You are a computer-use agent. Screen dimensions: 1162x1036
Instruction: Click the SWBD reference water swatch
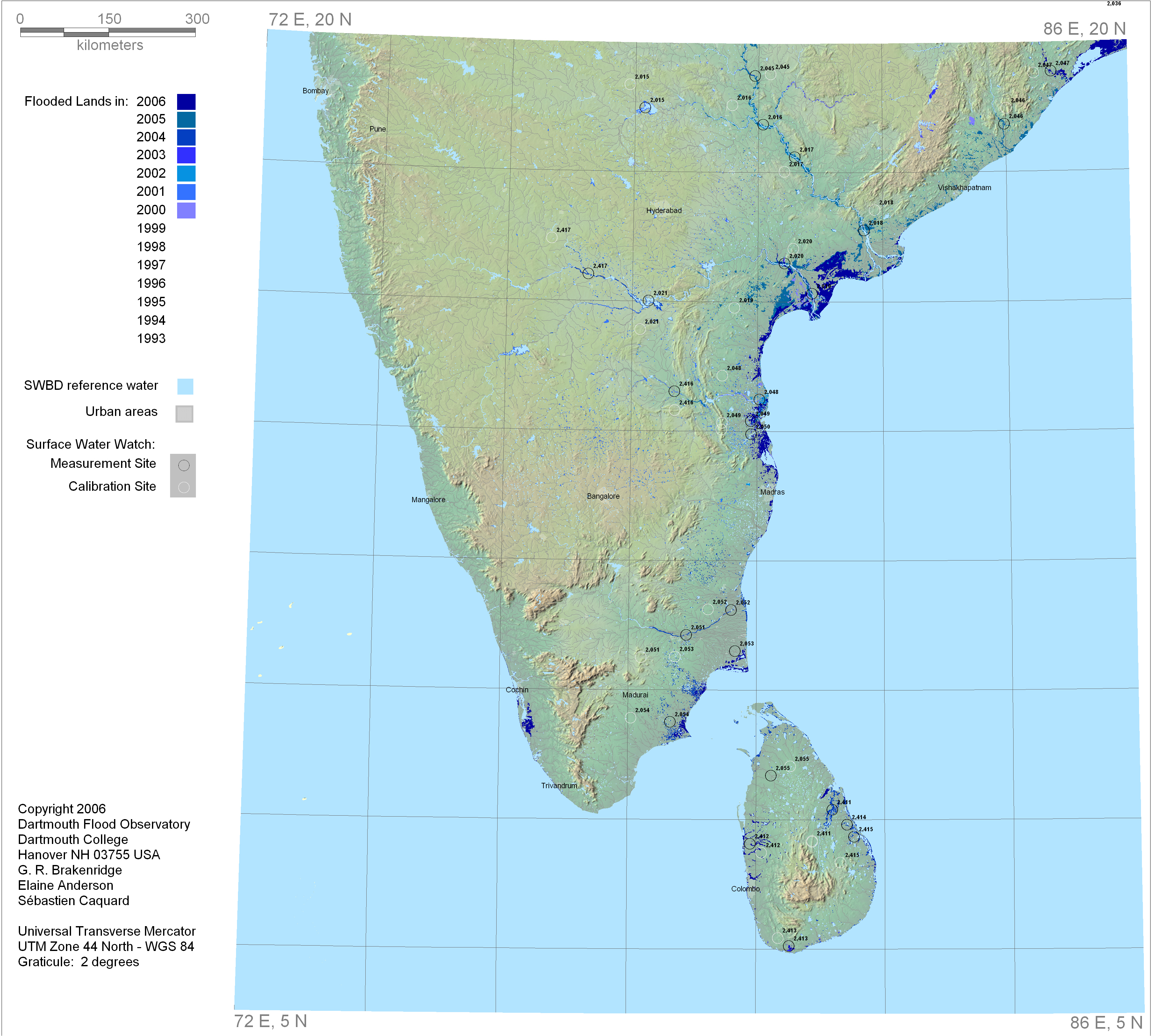pyautogui.click(x=185, y=387)
